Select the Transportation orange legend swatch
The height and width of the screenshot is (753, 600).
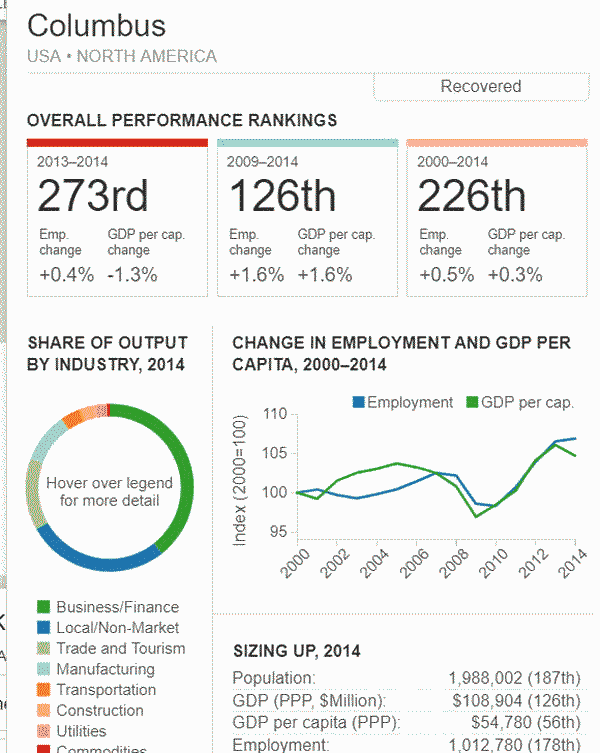(x=43, y=690)
